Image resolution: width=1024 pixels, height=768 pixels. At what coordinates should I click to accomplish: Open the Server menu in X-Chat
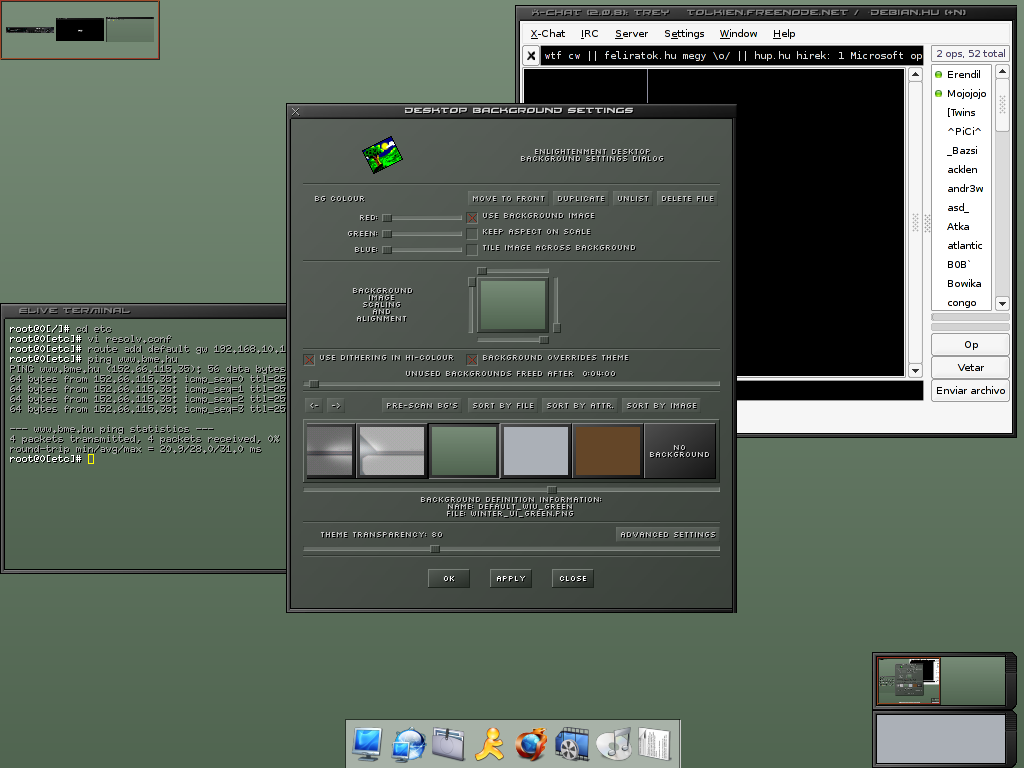point(632,33)
